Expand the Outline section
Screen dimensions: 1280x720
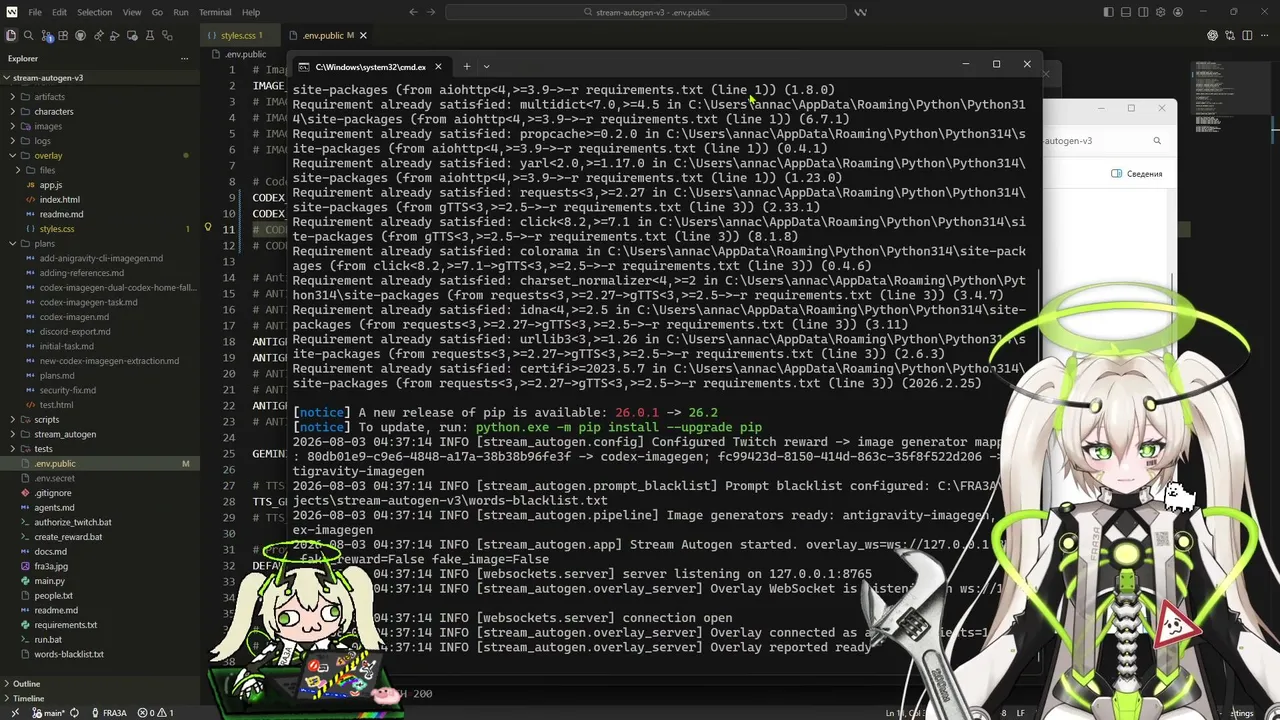click(100, 684)
